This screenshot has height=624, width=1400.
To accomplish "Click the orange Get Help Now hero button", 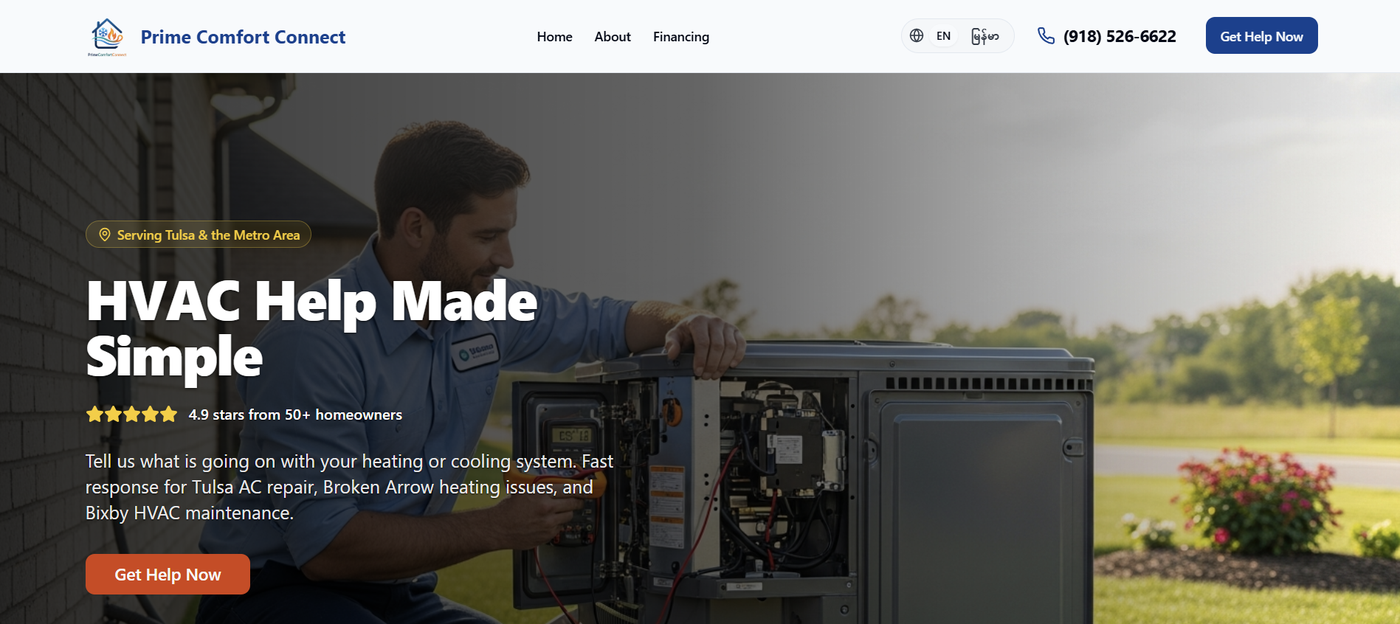I will point(168,574).
